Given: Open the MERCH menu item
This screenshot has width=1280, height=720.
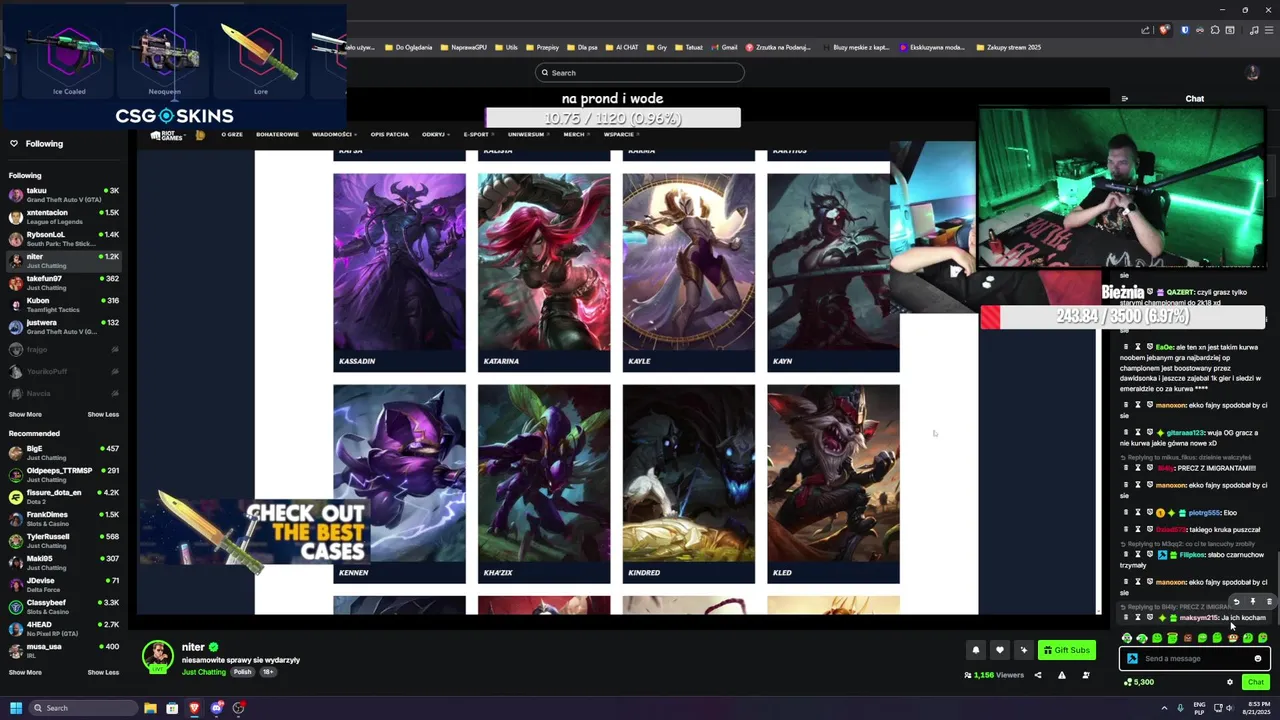Looking at the screenshot, I should click(574, 134).
